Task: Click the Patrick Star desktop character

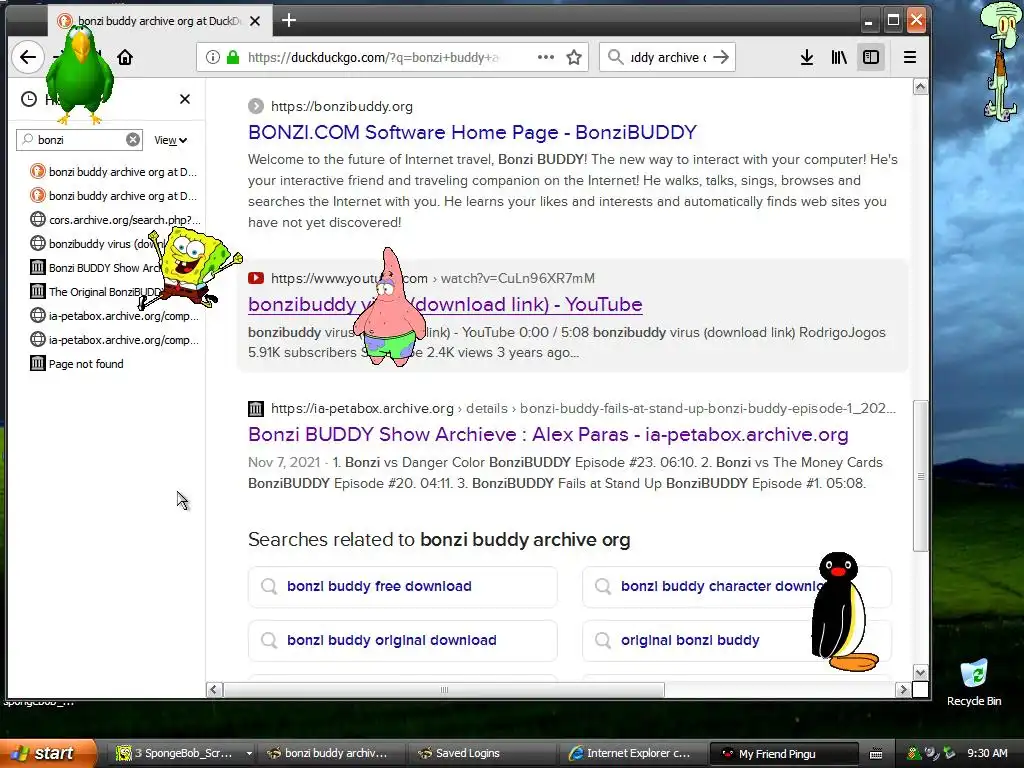Action: (x=389, y=307)
